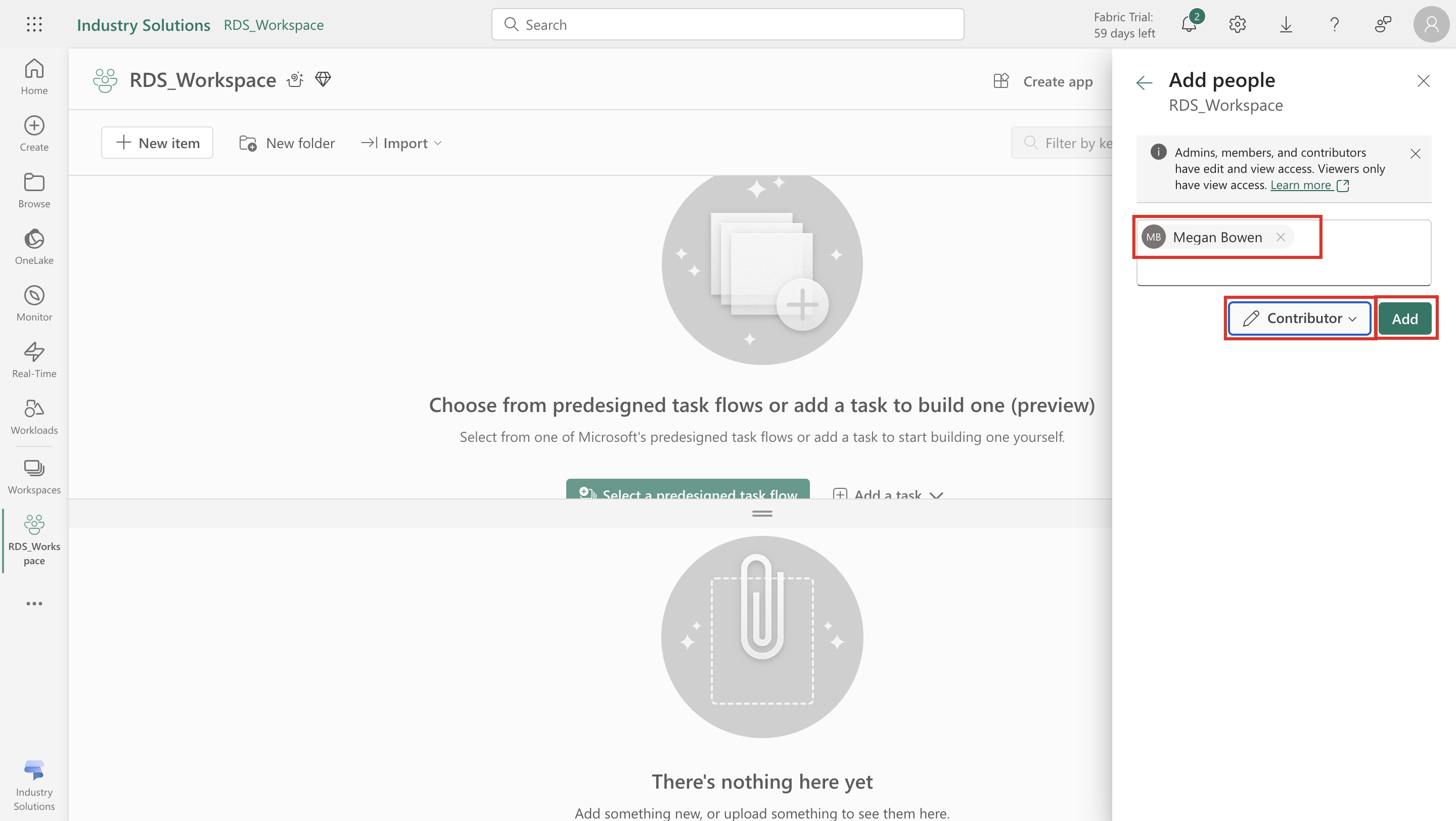The width and height of the screenshot is (1456, 821).
Task: Click the Industry Solutions header link
Action: click(144, 25)
